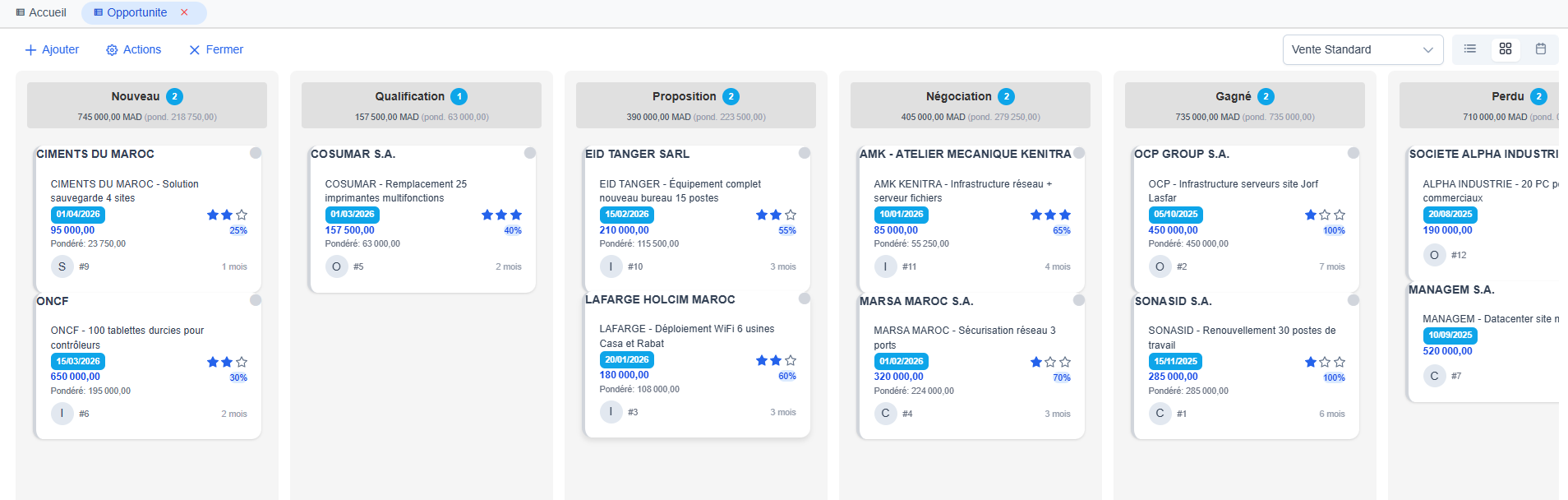Set star rating on SONASID card
The width and height of the screenshot is (1568, 500).
(1325, 362)
